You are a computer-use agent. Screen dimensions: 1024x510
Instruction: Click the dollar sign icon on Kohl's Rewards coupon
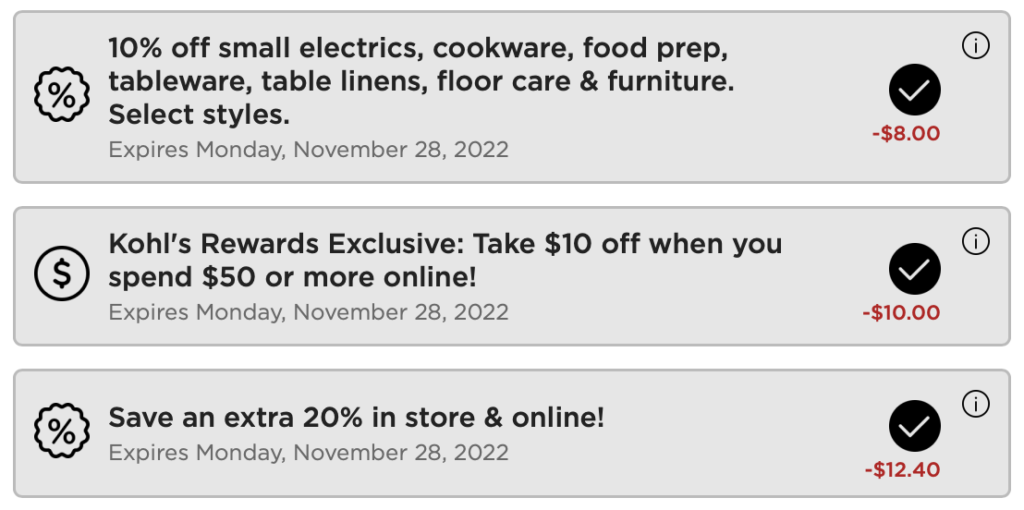pos(61,274)
